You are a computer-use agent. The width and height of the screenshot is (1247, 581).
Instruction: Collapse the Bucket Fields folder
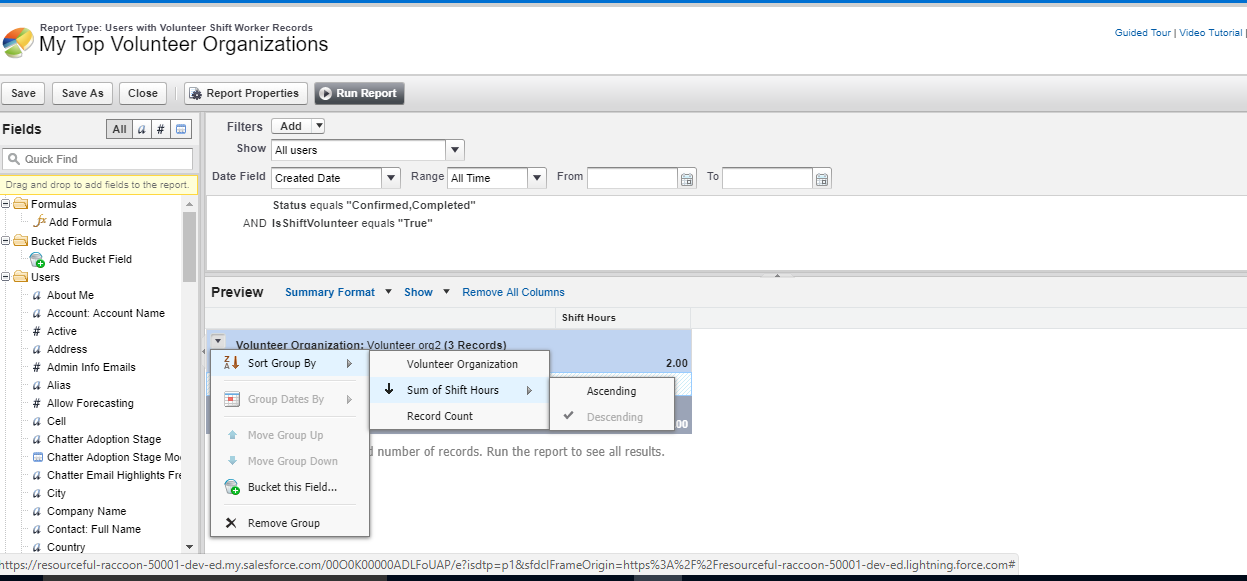(6, 241)
